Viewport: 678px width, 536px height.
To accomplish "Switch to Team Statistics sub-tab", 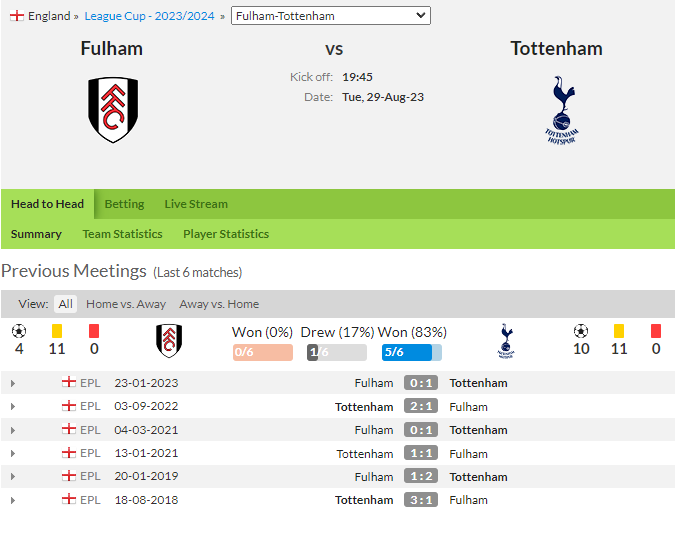I will [x=122, y=234].
